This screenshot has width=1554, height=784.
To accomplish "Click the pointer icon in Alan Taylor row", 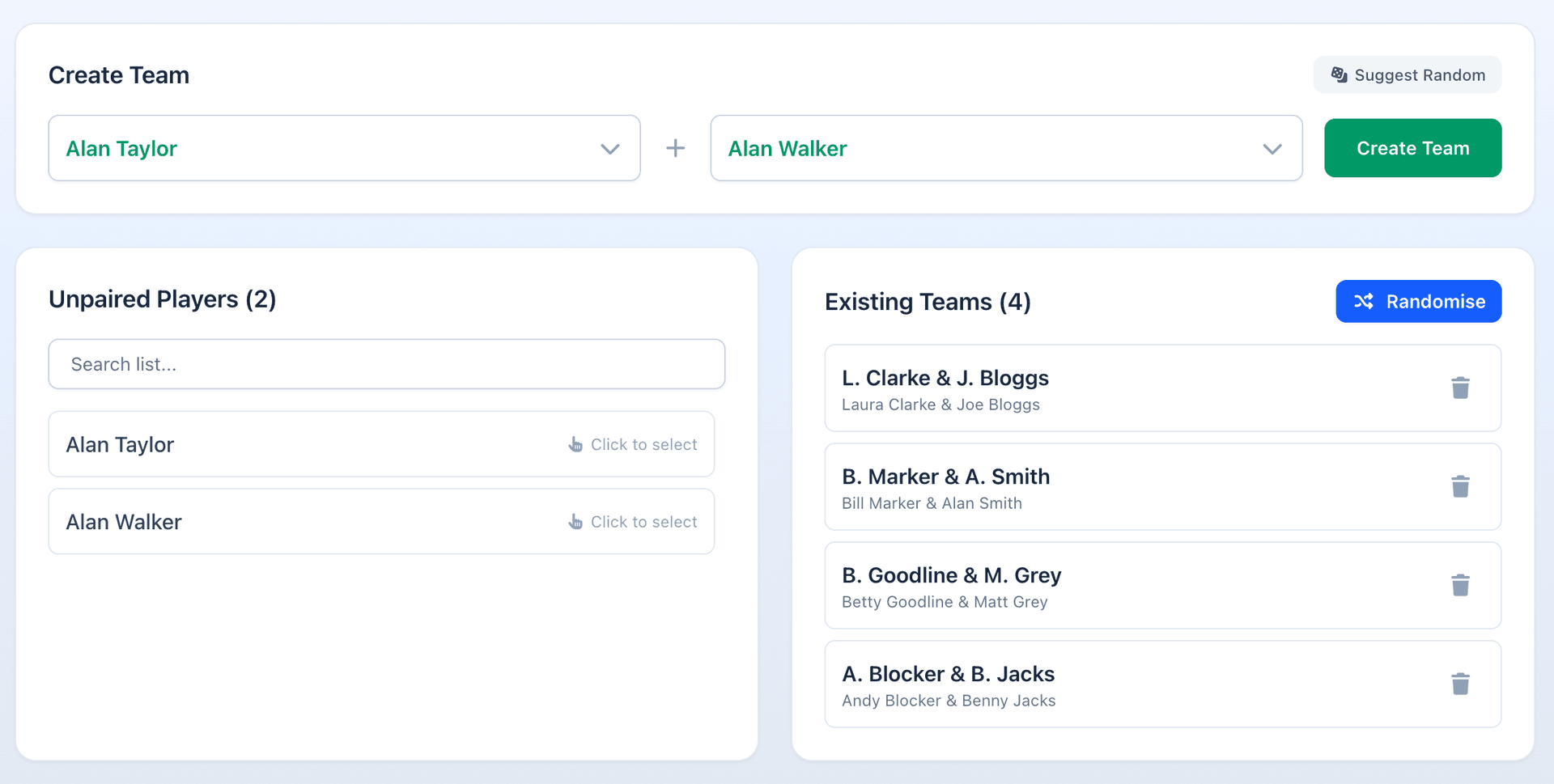I will pyautogui.click(x=575, y=444).
